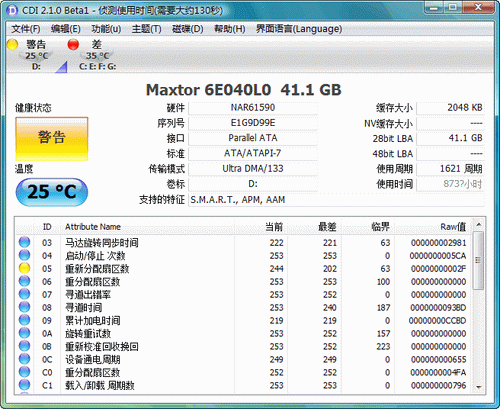The image size is (500, 409).
Task: Select the 重新校准回收换回 row
Action: click(243, 347)
